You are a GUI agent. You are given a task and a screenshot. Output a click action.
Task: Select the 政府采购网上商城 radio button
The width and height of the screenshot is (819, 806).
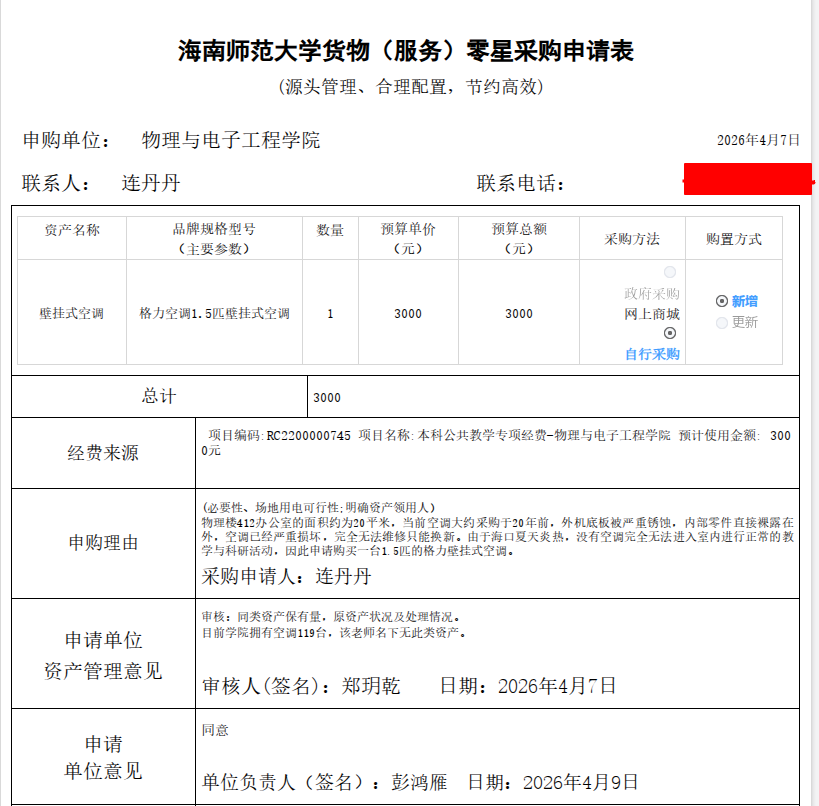[x=670, y=273]
